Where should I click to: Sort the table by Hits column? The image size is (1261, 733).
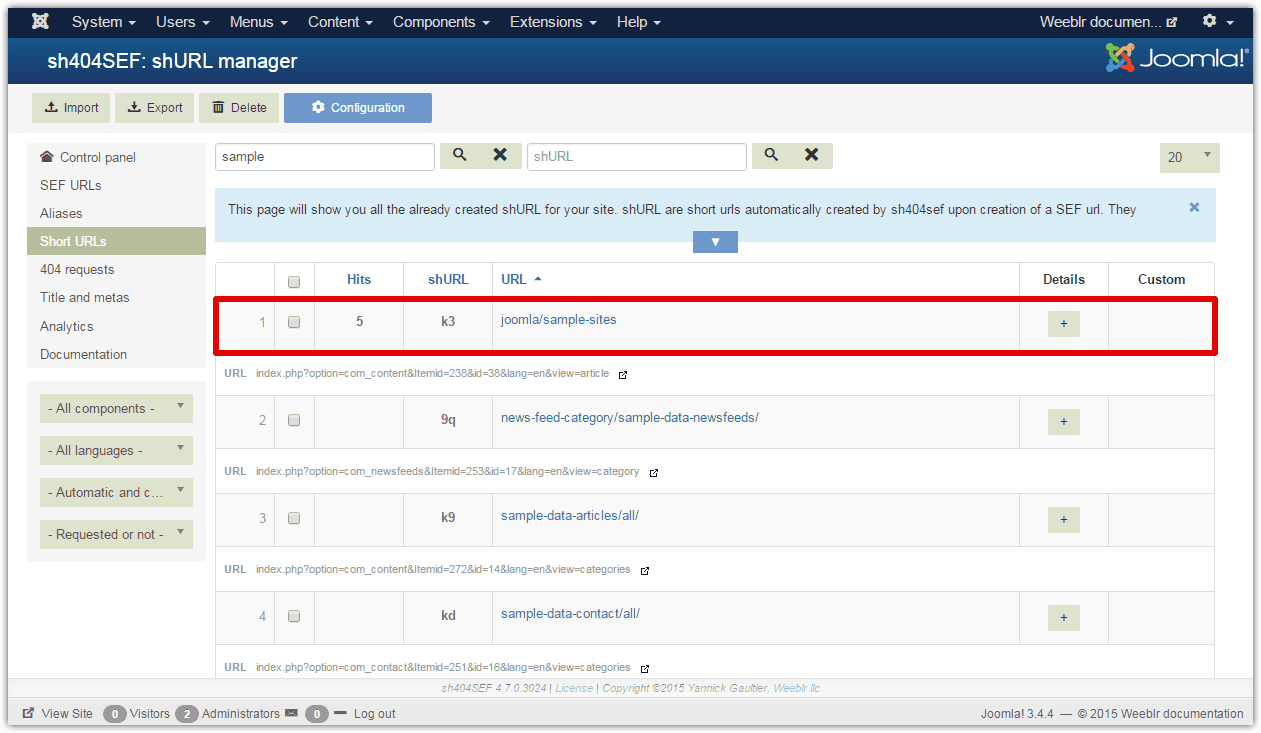(359, 280)
